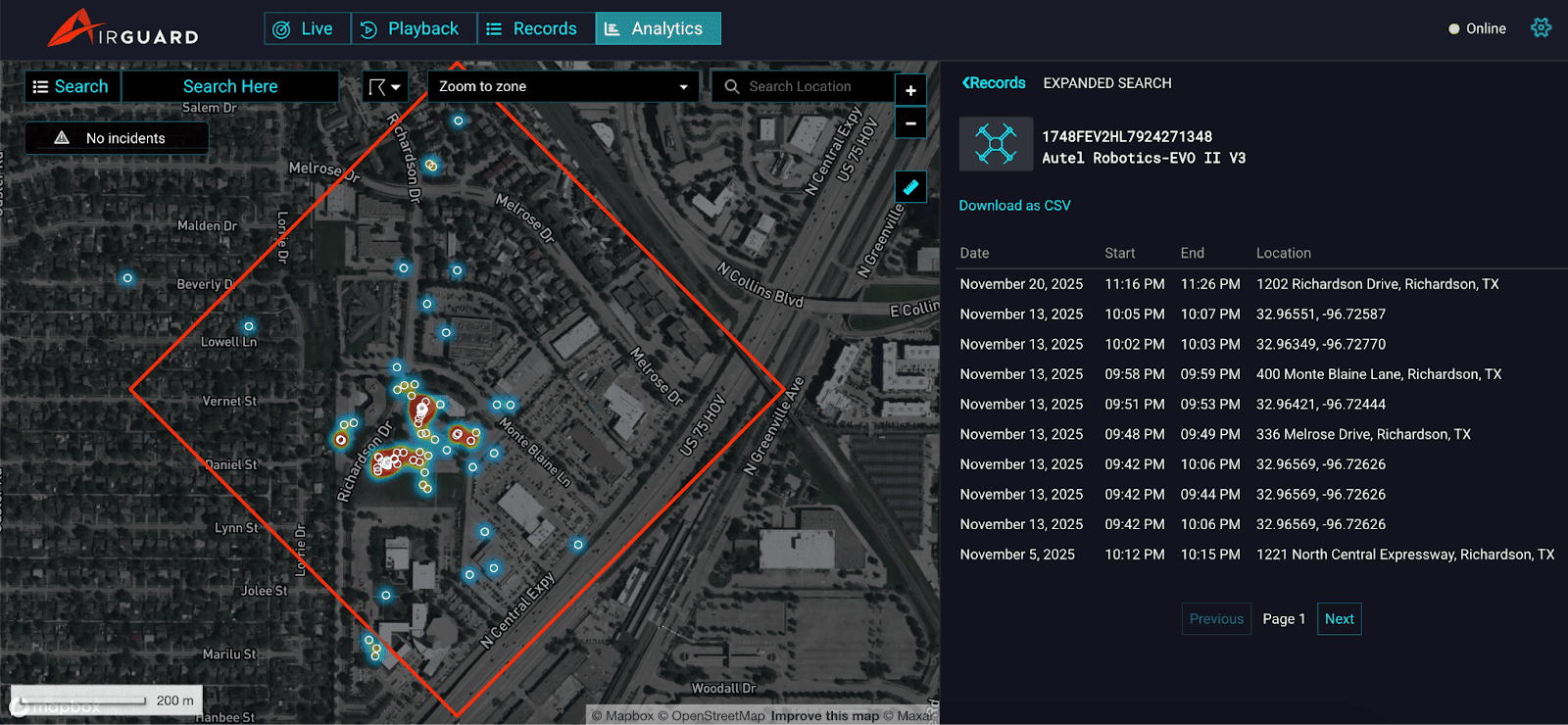Go to the Records tab

pyautogui.click(x=535, y=28)
